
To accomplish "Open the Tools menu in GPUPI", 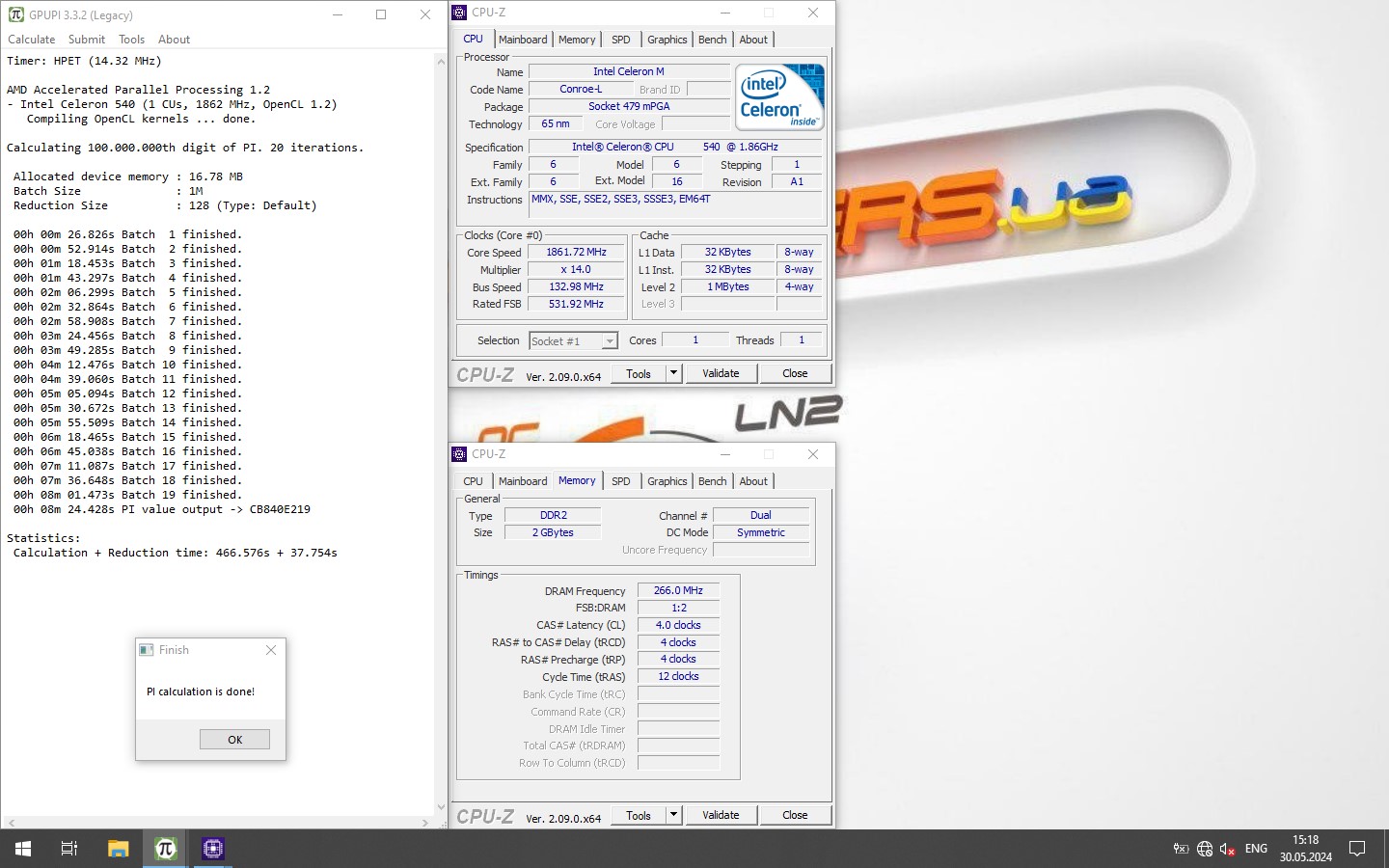I will point(132,40).
